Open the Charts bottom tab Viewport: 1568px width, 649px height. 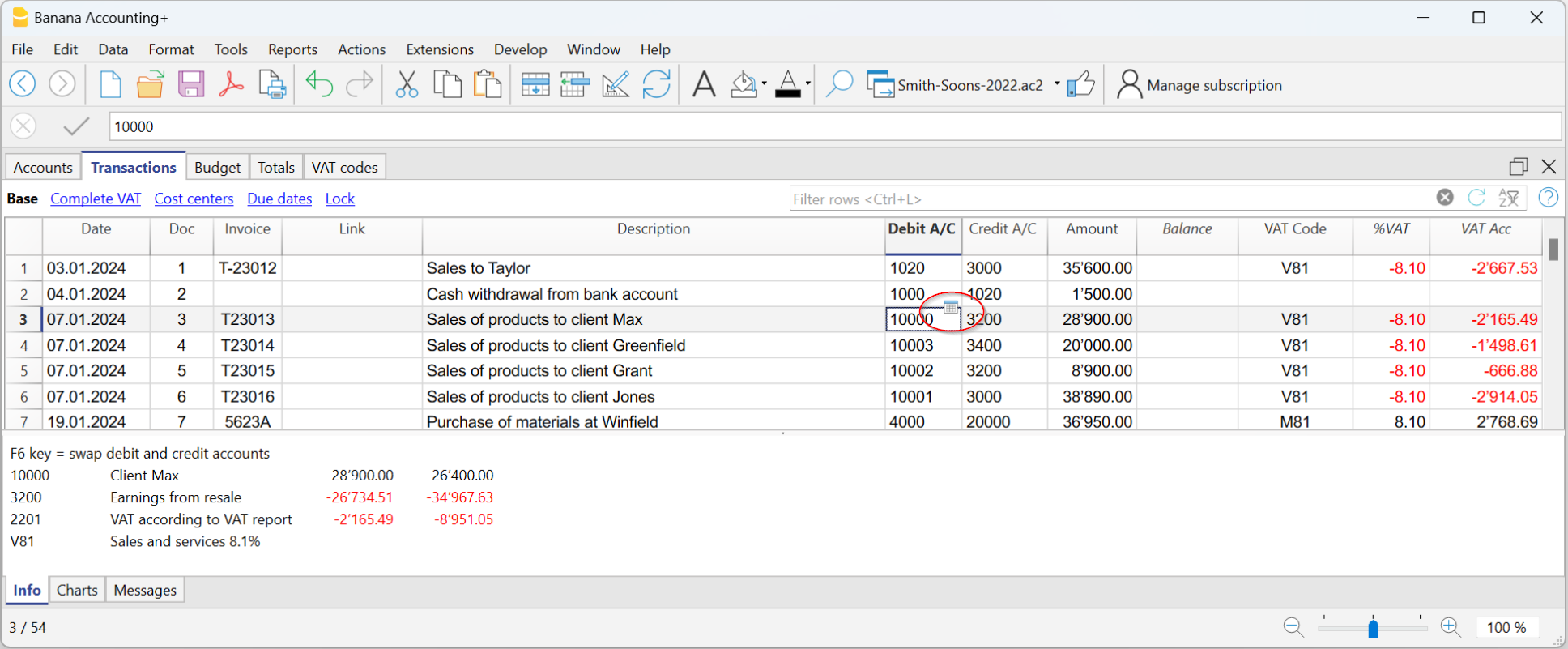tap(77, 590)
